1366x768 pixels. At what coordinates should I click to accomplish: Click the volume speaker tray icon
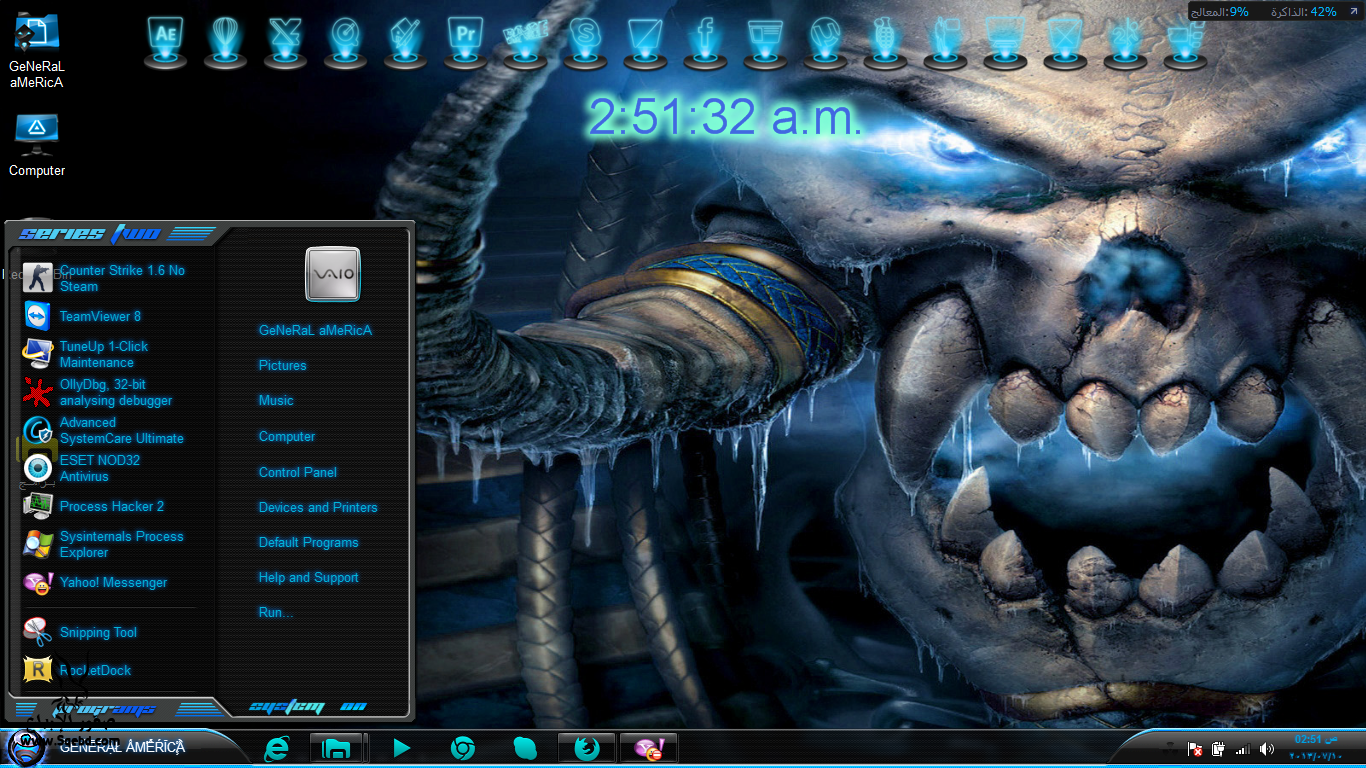[1267, 749]
